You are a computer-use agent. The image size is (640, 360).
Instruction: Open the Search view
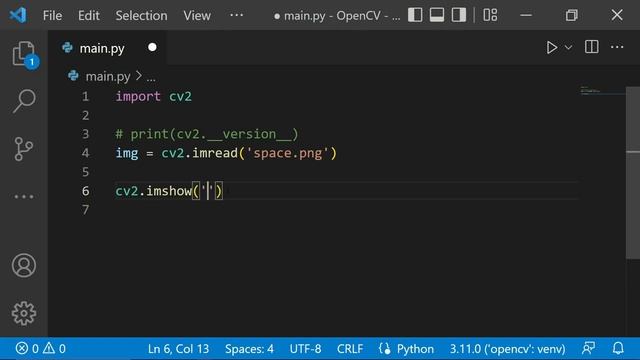(24, 101)
